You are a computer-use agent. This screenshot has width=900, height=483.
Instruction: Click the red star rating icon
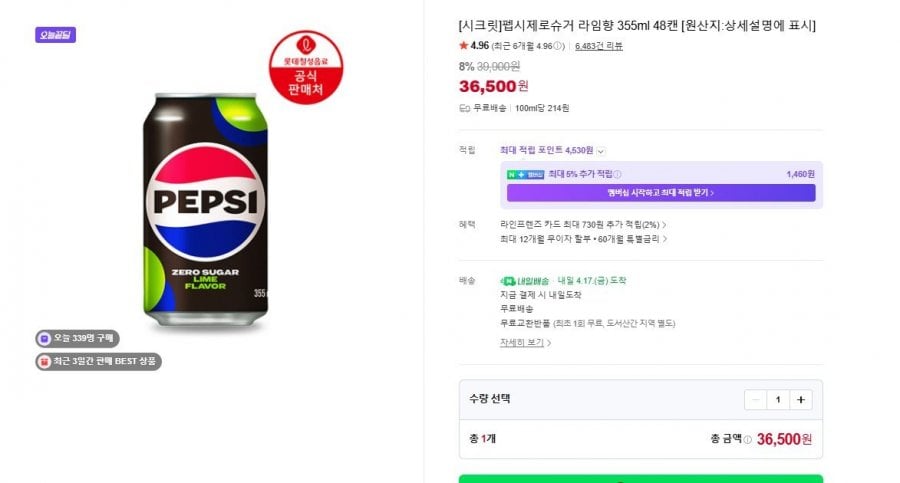(463, 45)
